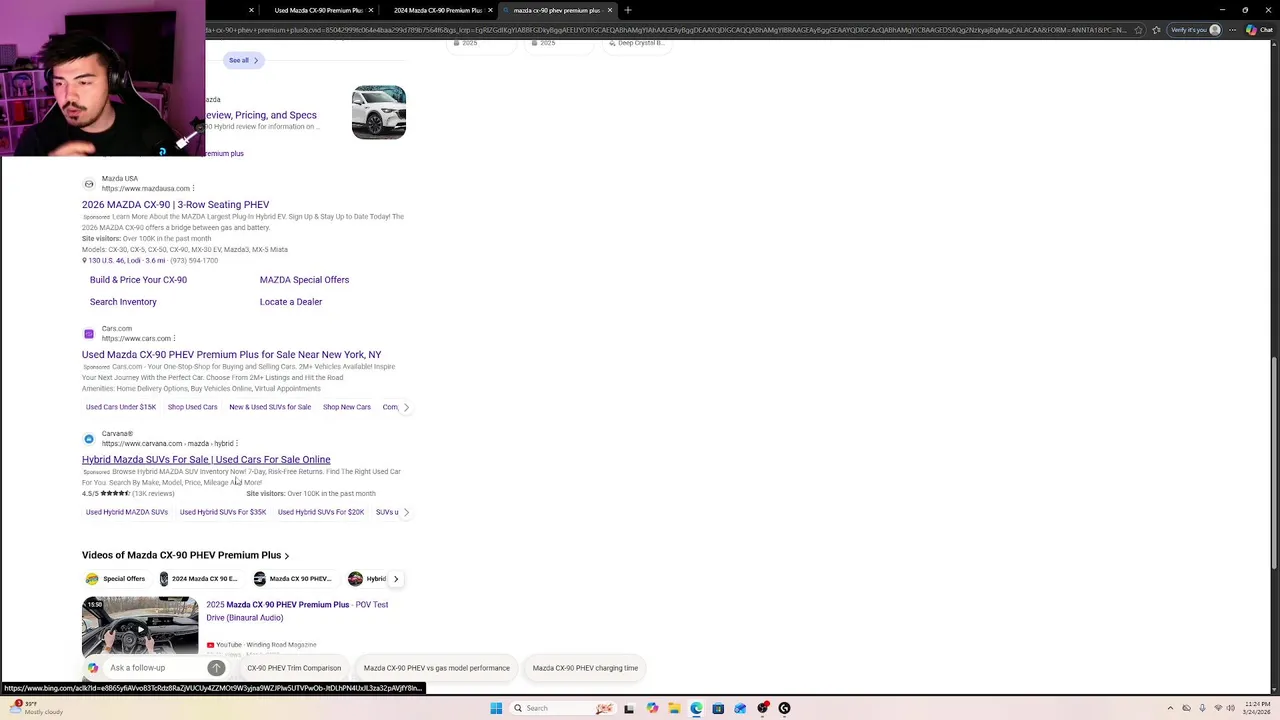Open the Microsoft Store taskbar icon
This screenshot has width=1280, height=720.
pyautogui.click(x=718, y=708)
